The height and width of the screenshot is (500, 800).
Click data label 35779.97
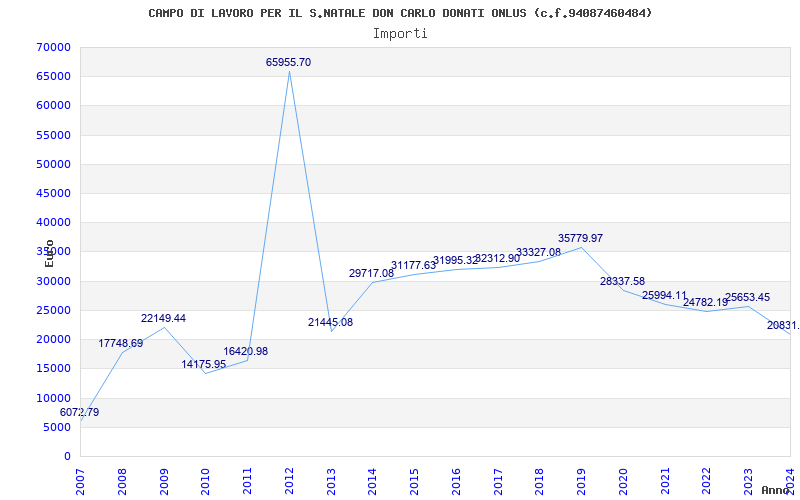tap(580, 238)
